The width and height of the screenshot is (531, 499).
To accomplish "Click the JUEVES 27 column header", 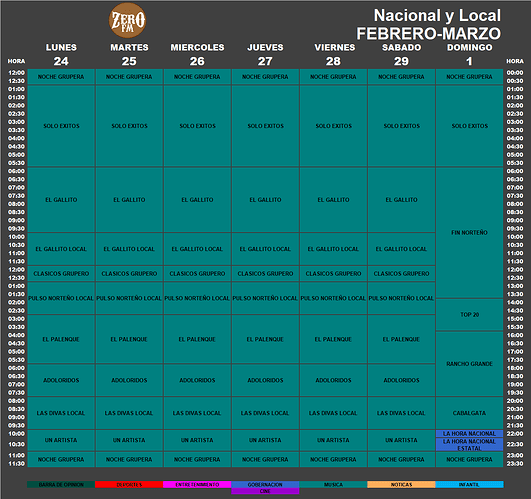I will (265, 54).
